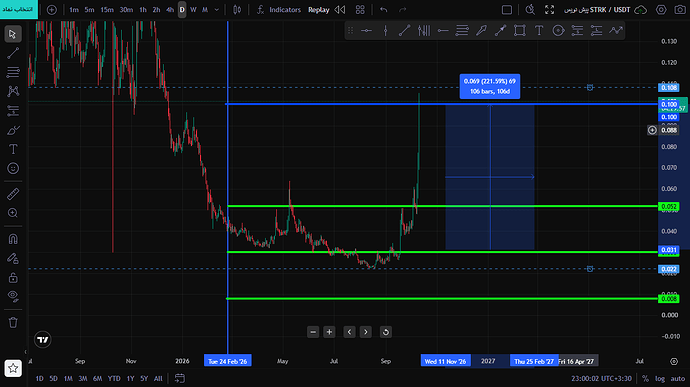The width and height of the screenshot is (690, 387).
Task: Click the rewind icon beside Replay
Action: [340, 10]
